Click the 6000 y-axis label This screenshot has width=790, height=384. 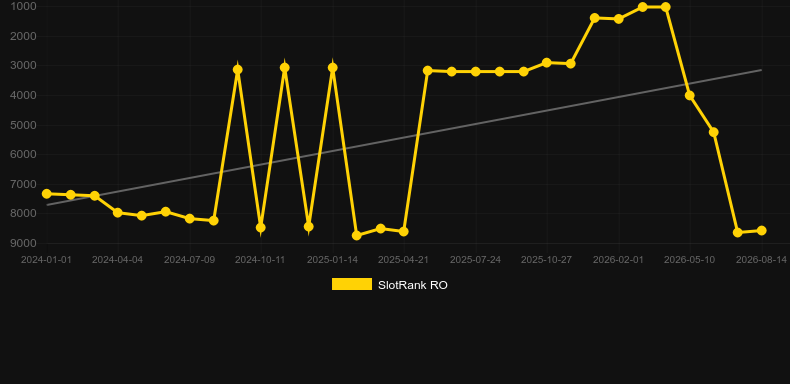pyautogui.click(x=23, y=154)
